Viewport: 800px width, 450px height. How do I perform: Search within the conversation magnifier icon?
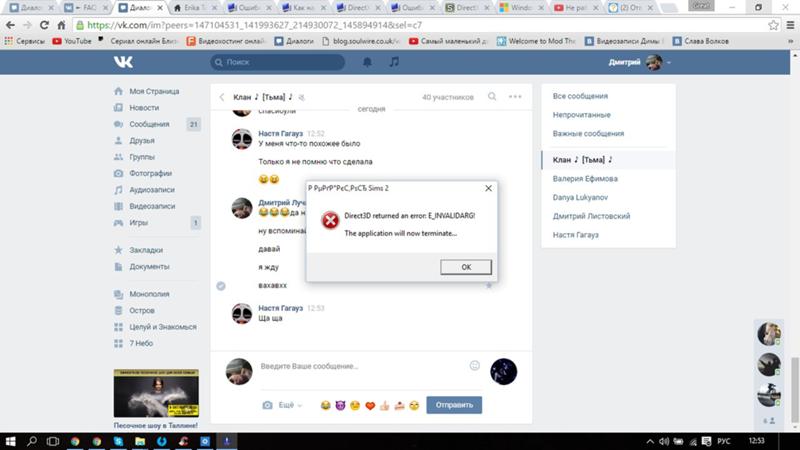(x=492, y=96)
